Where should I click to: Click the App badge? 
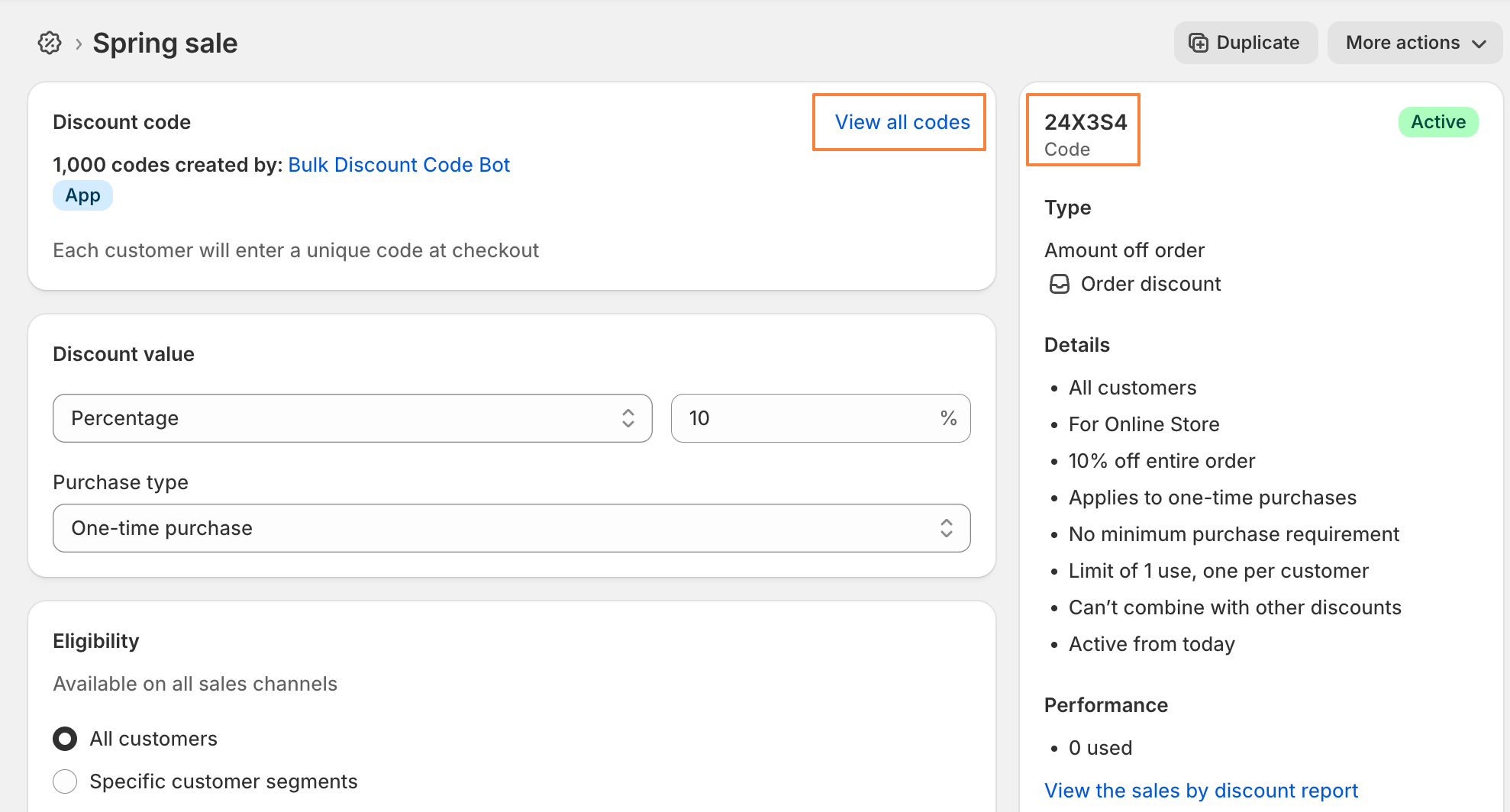[x=82, y=195]
